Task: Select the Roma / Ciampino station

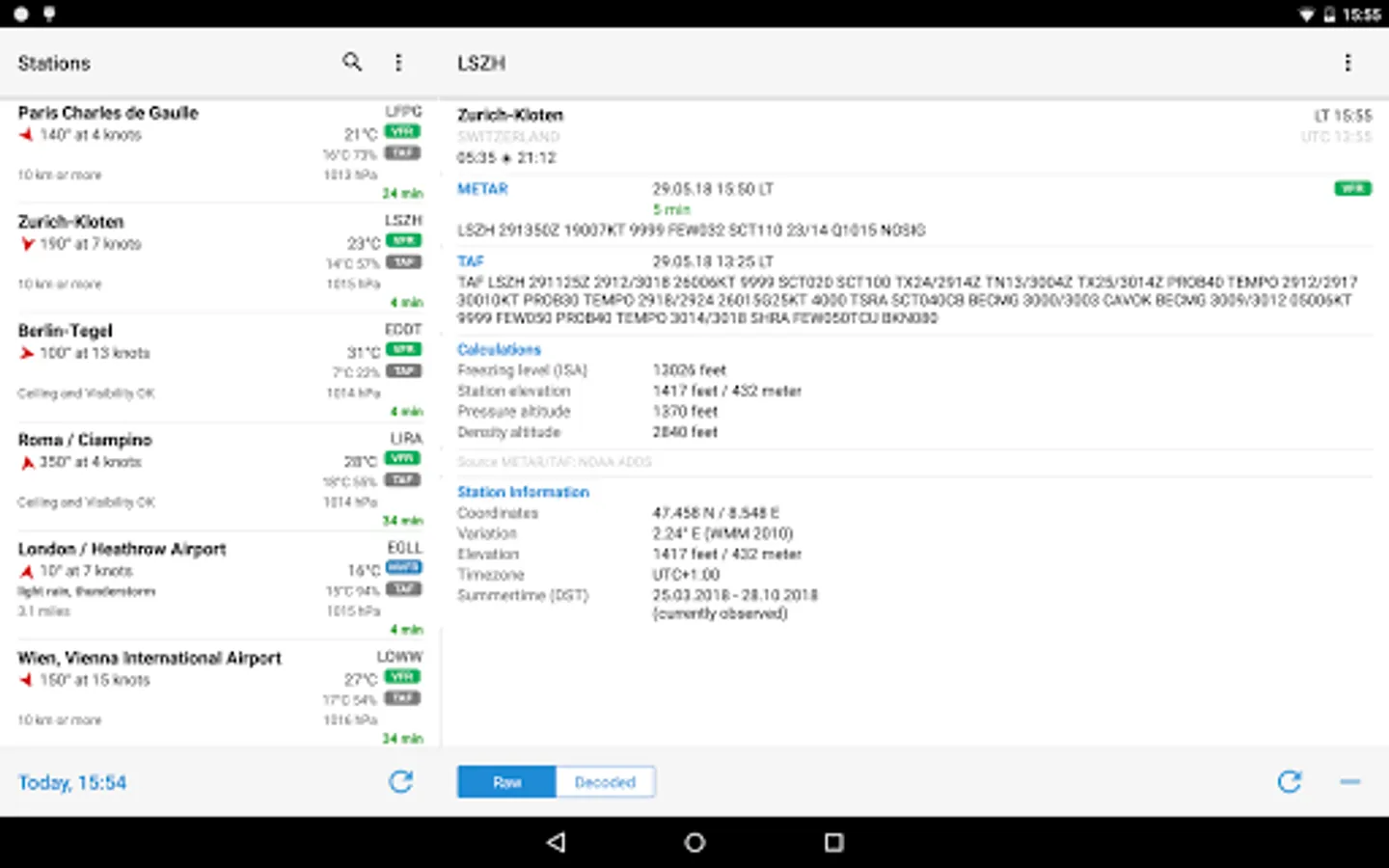Action: [220, 476]
